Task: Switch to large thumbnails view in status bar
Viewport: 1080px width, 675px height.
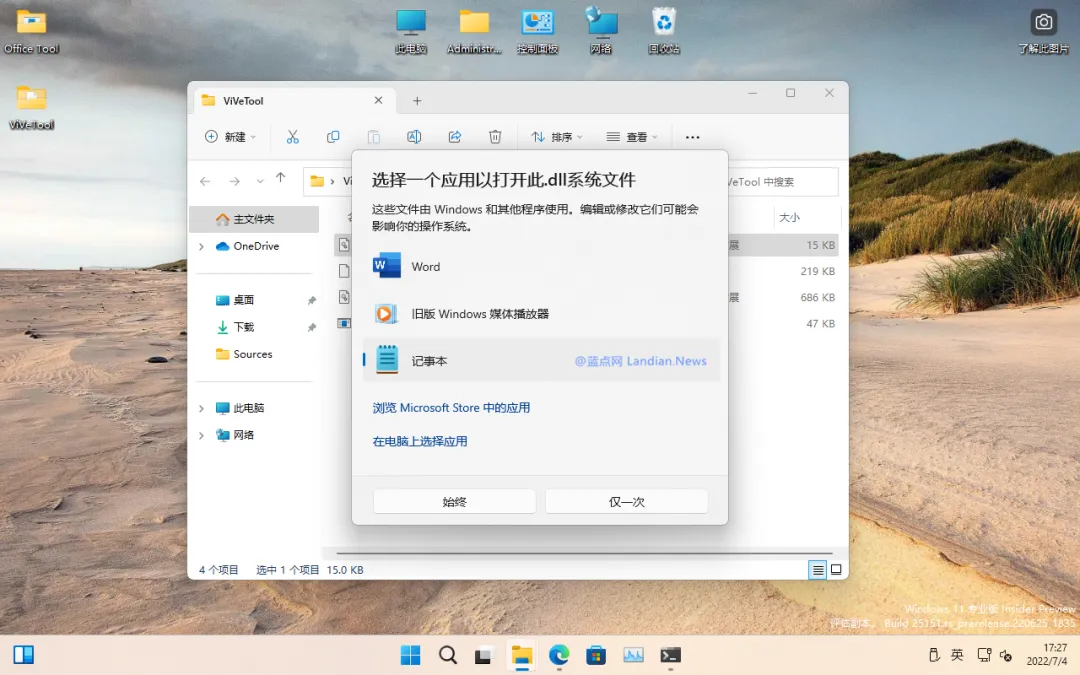Action: [x=836, y=569]
